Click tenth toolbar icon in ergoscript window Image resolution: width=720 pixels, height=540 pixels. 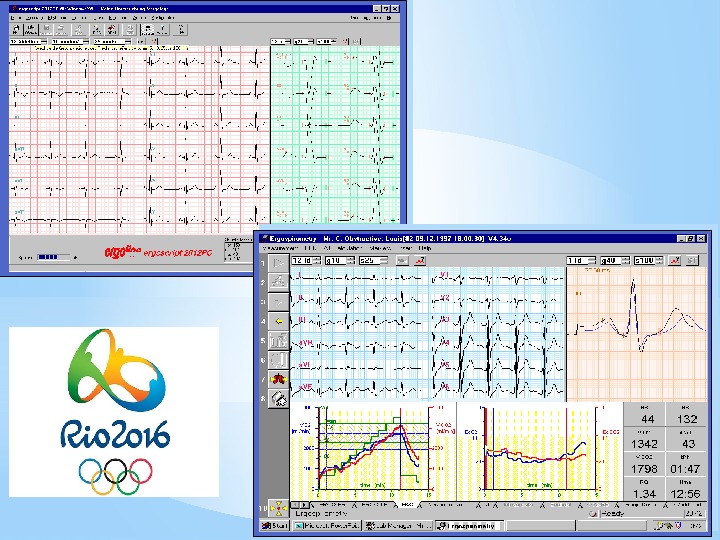pos(163,30)
